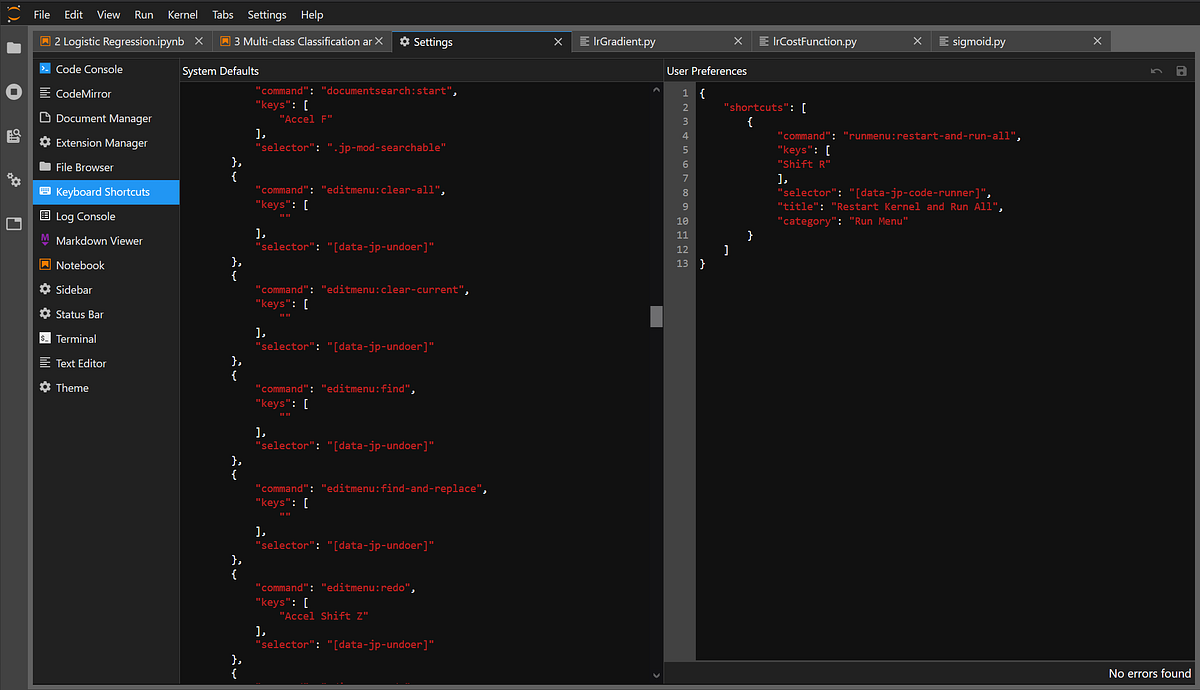Open the Edit menu
The height and width of the screenshot is (690, 1200).
[x=73, y=15]
